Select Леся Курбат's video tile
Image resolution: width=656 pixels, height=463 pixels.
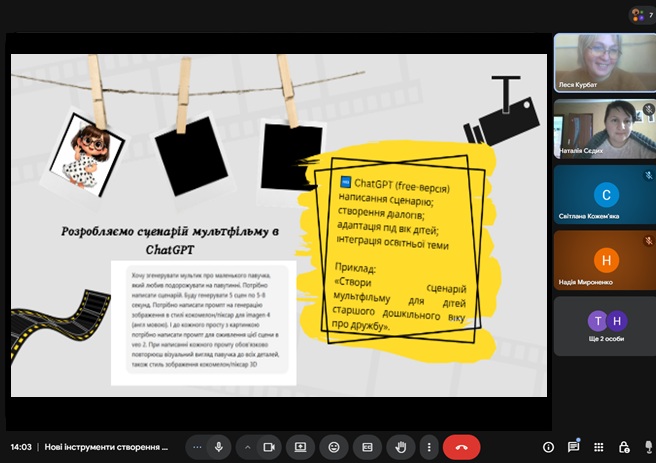coord(604,62)
